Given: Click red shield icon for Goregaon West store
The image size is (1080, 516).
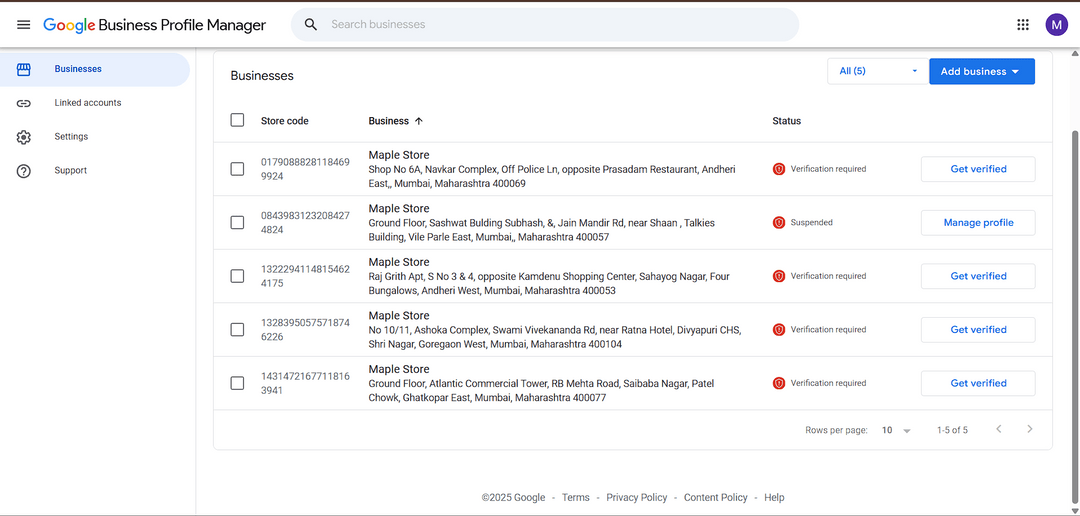Looking at the screenshot, I should 779,329.
